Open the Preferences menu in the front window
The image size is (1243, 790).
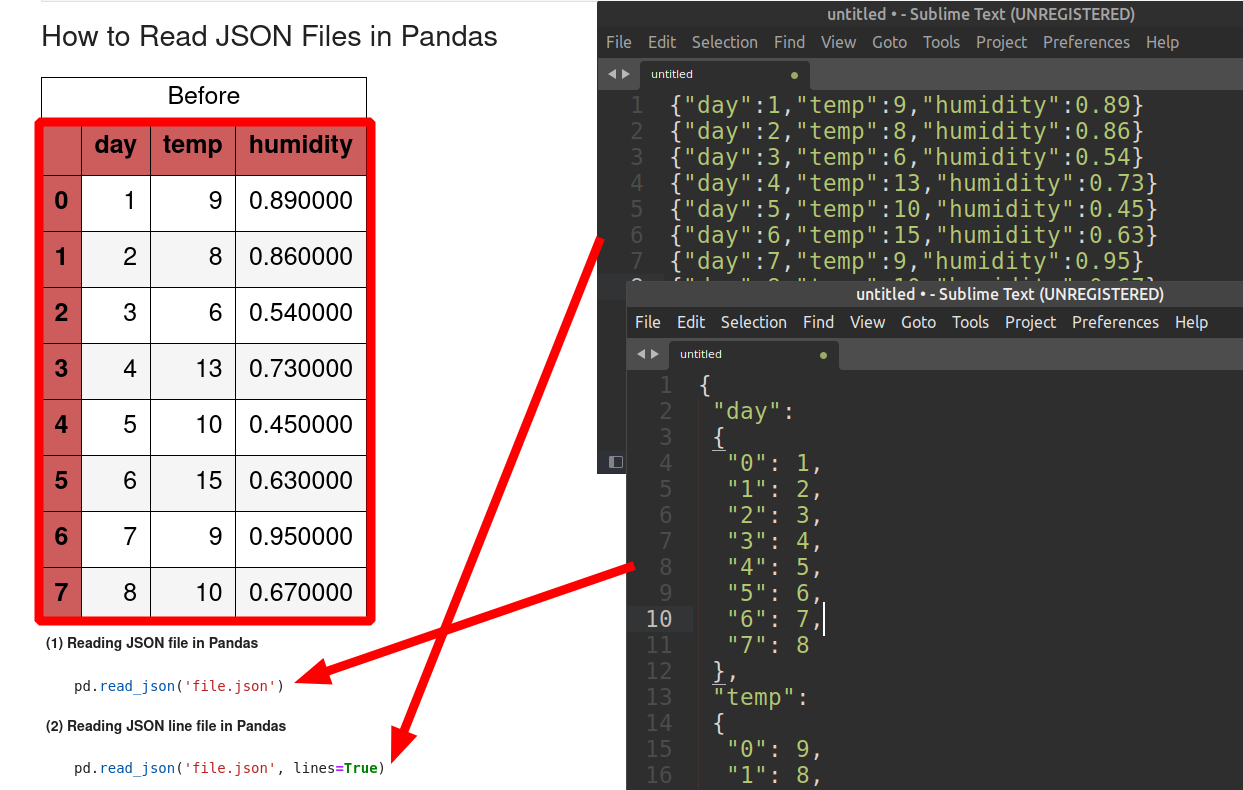tap(1115, 322)
